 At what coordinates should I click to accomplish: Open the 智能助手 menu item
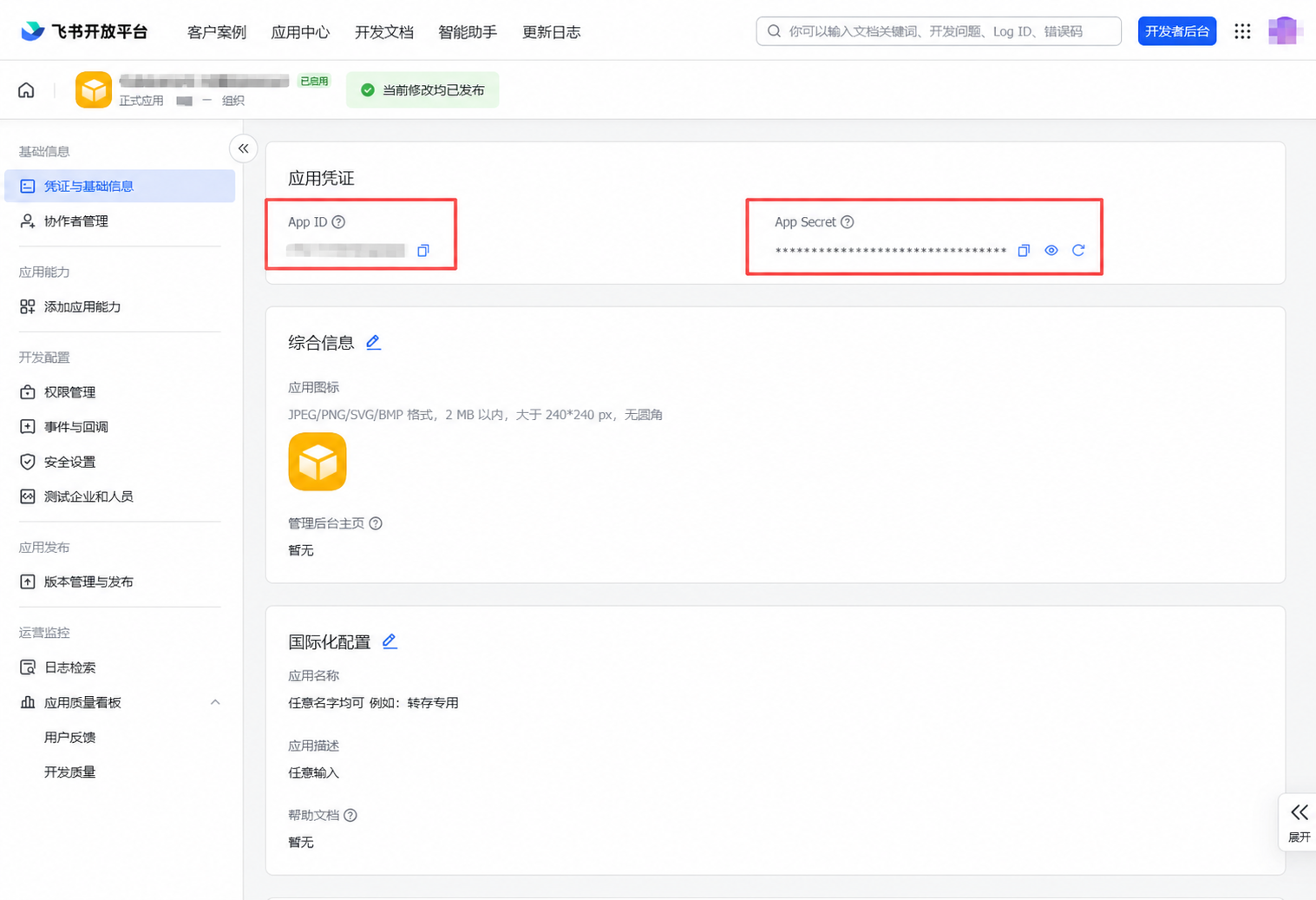click(468, 32)
